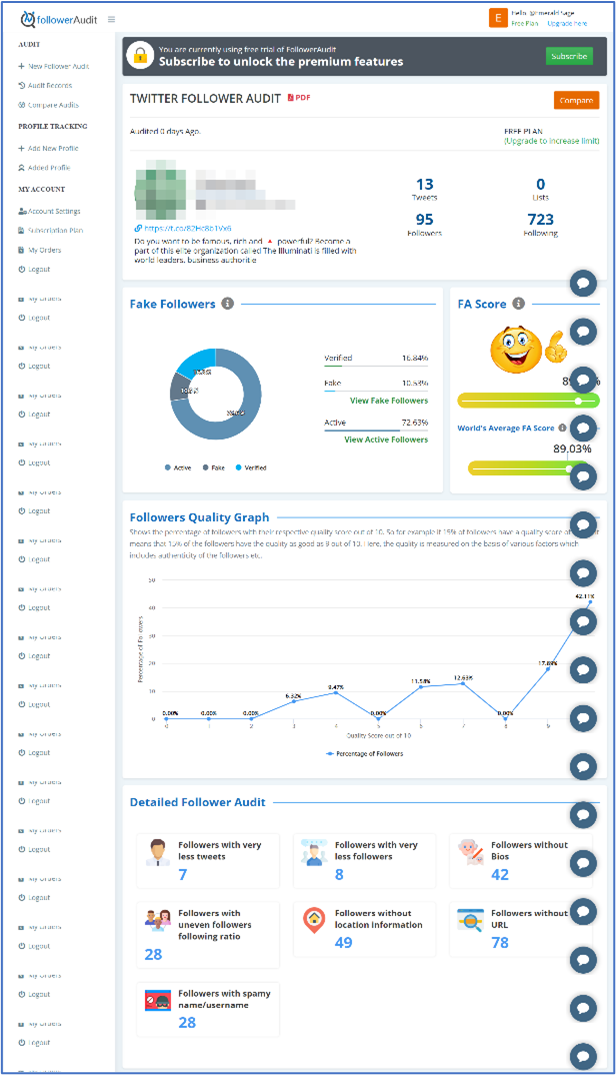This screenshot has width=616, height=1075.
Task: Open the Fake Followers info icon
Action: pyautogui.click(x=227, y=304)
